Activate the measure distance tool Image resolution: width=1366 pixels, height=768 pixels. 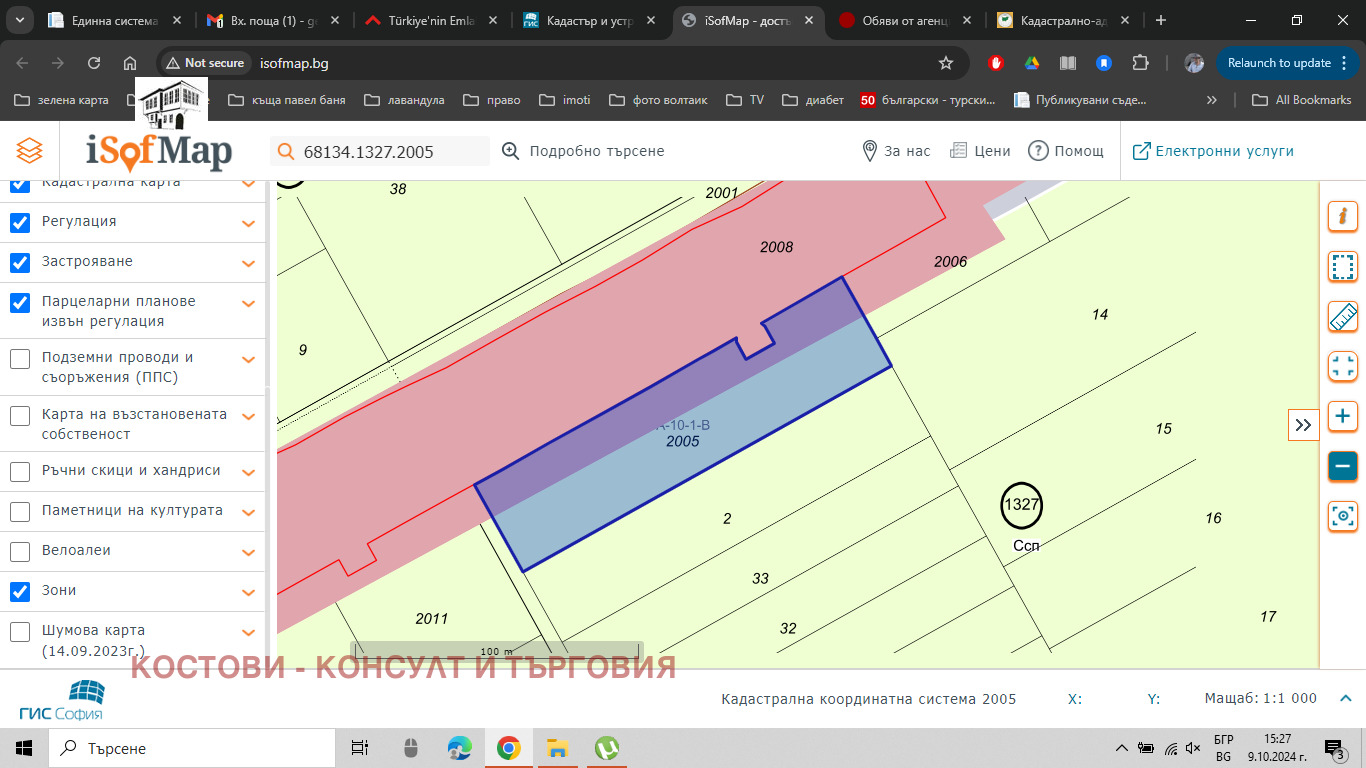pyautogui.click(x=1342, y=316)
